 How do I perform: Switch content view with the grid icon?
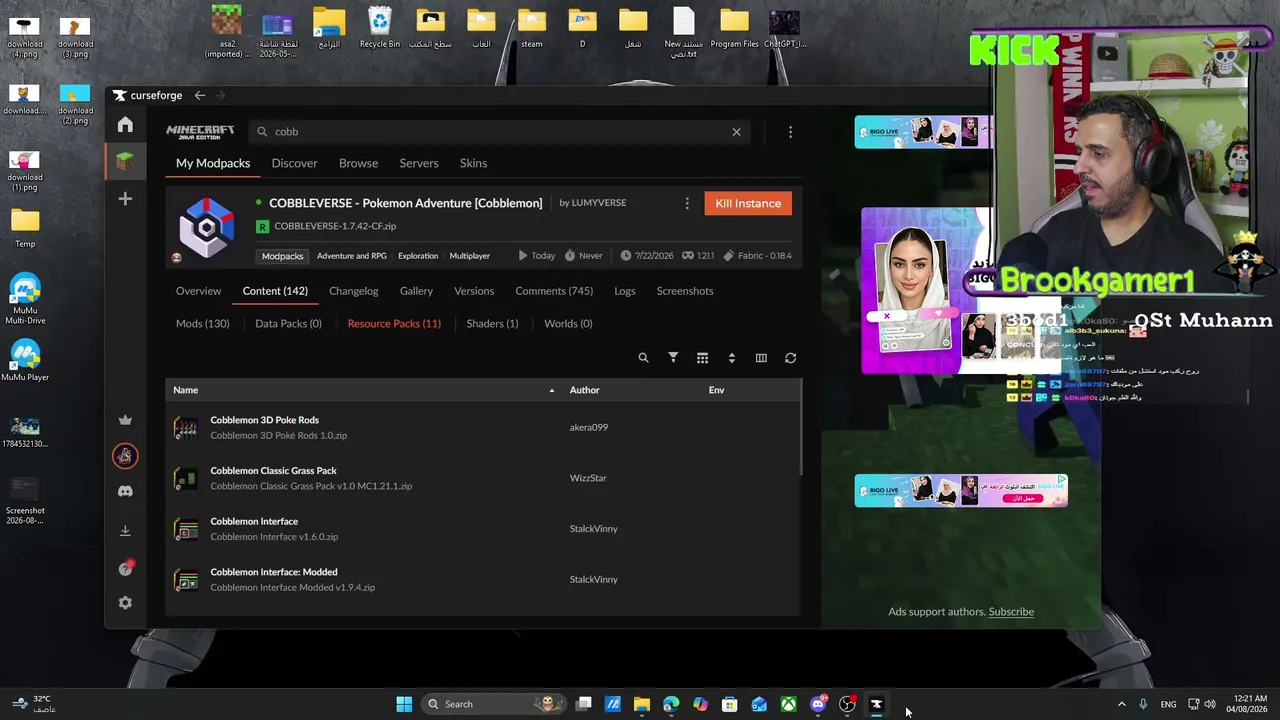[702, 358]
